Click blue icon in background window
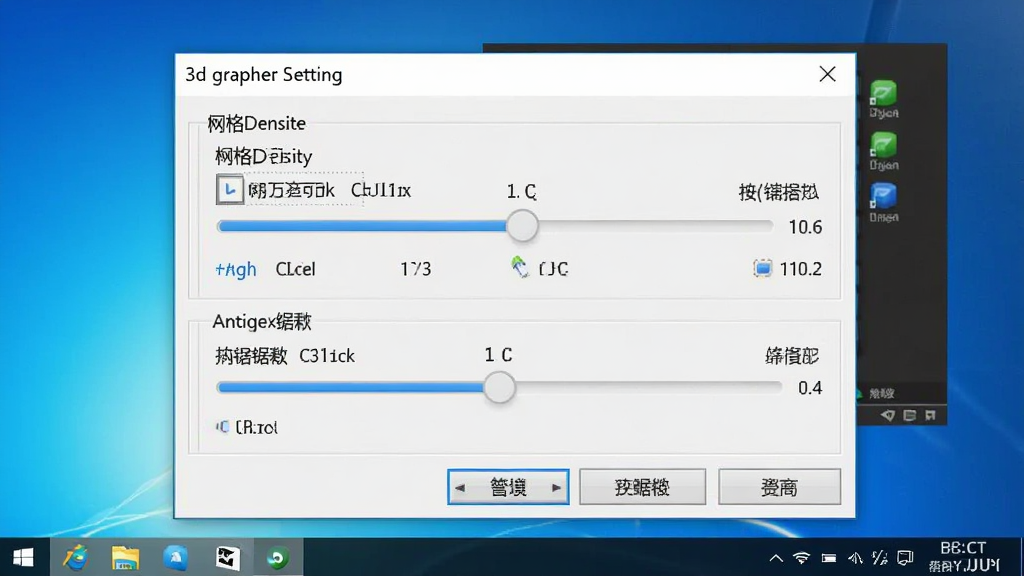The height and width of the screenshot is (576, 1024). click(x=883, y=197)
